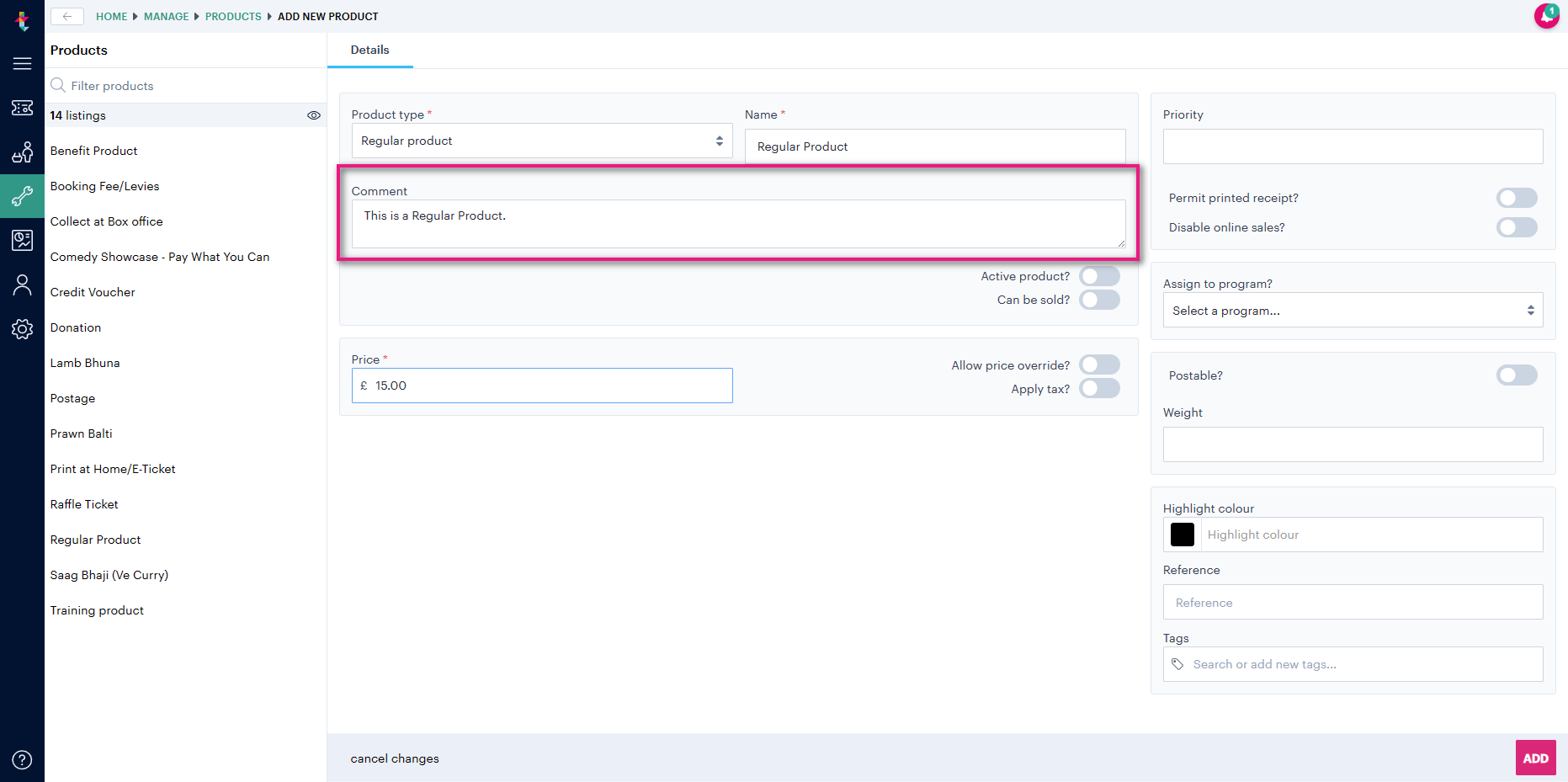Open the notifications bell showing one alert
The image size is (1568, 782).
(1547, 16)
